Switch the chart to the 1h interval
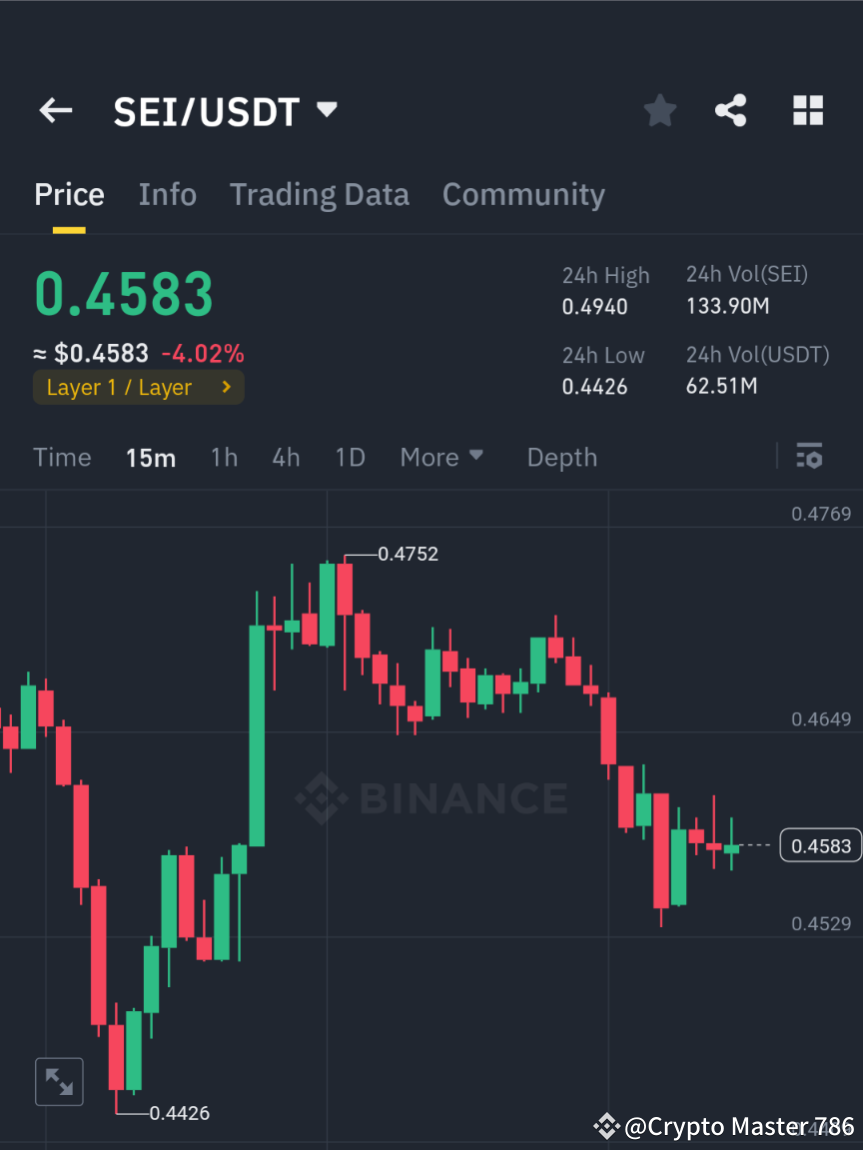The width and height of the screenshot is (863, 1150). (224, 457)
